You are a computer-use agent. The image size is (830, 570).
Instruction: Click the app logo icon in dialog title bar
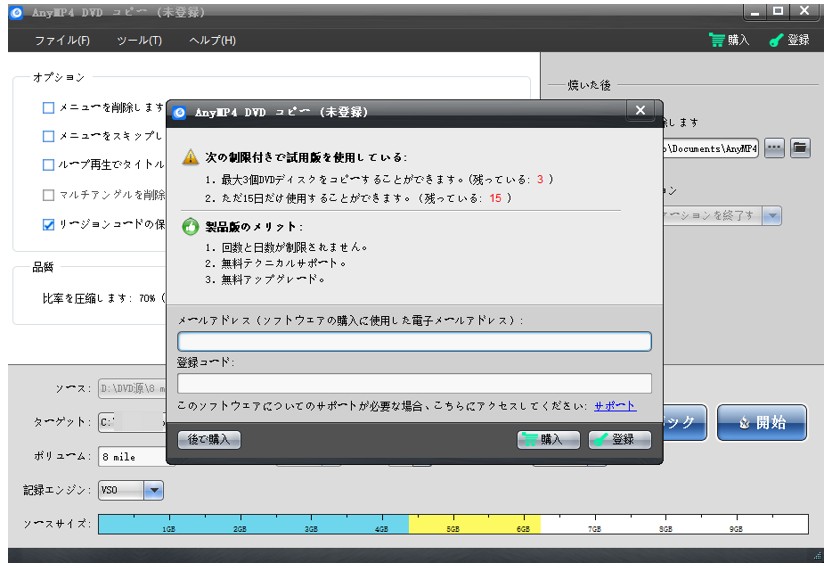click(179, 112)
